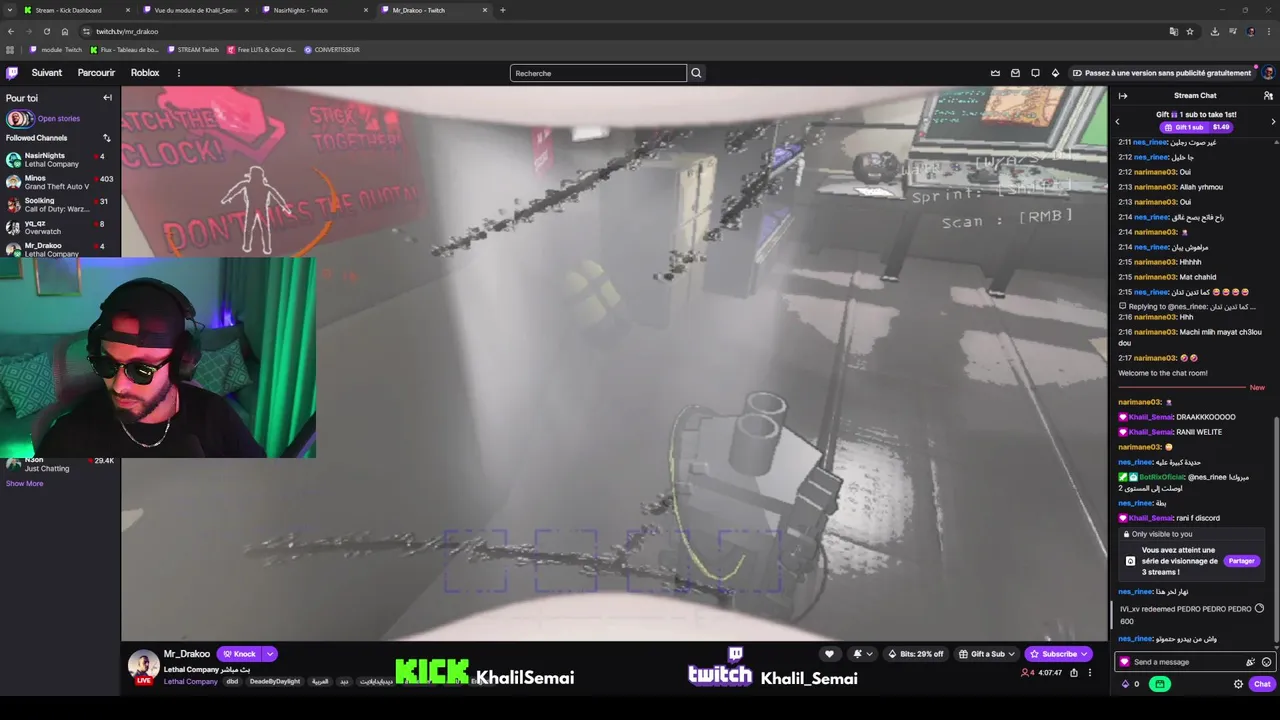Show next gift leaderboard banner
1280x720 pixels.
click(1273, 122)
